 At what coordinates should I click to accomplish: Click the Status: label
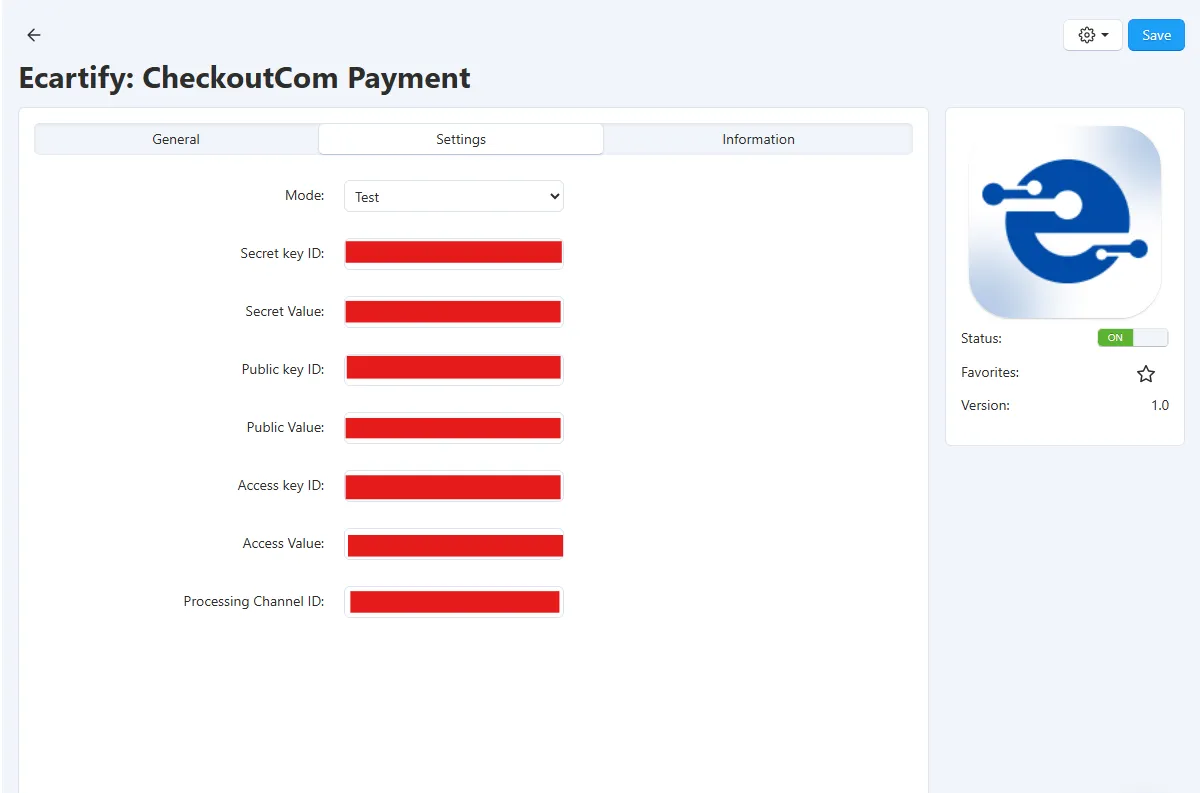pyautogui.click(x=981, y=338)
